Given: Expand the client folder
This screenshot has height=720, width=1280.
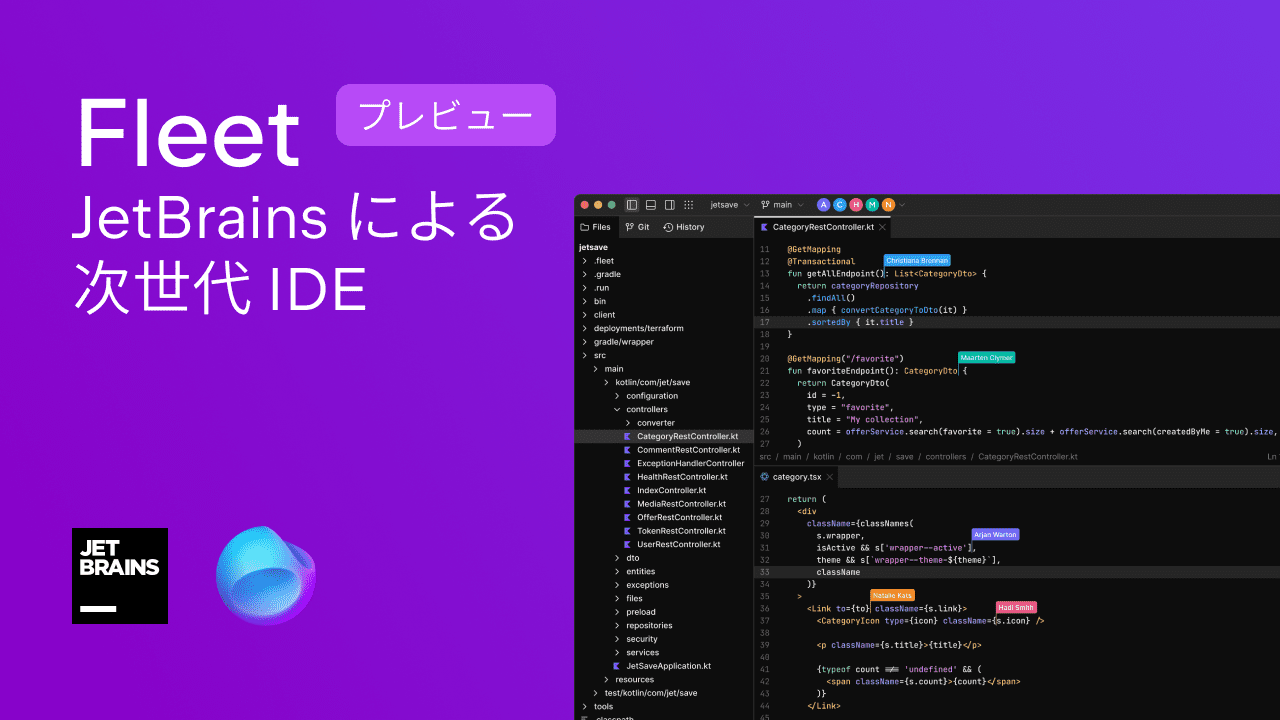Looking at the screenshot, I should pos(585,315).
